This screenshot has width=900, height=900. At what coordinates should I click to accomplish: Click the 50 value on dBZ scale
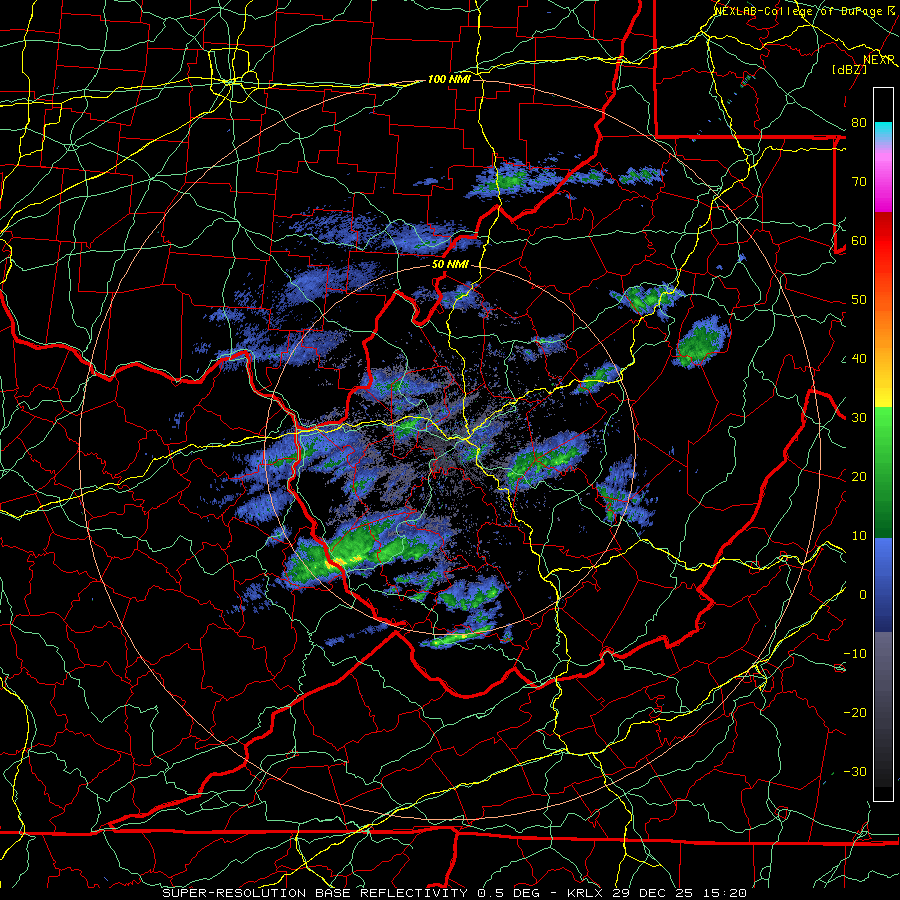point(859,300)
